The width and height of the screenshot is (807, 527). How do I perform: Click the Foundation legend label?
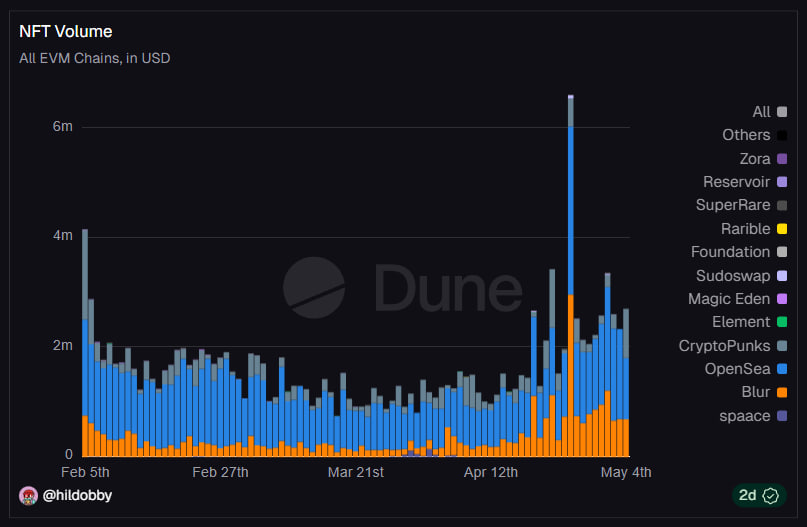(730, 252)
